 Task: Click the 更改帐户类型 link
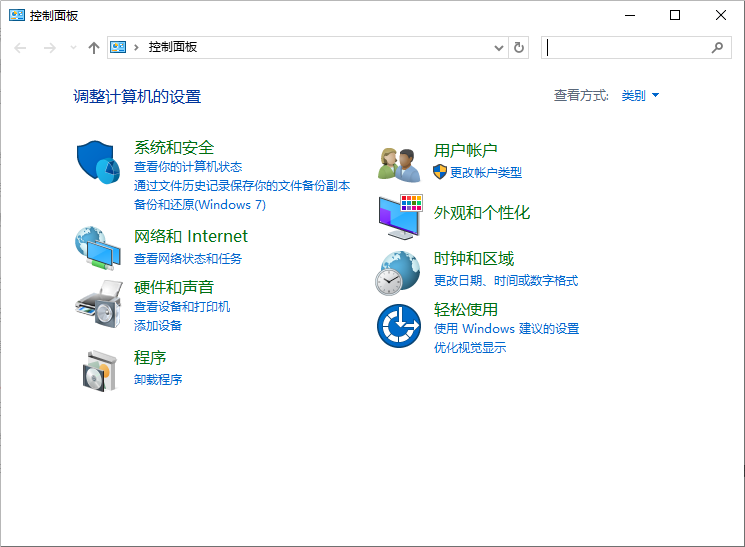485,172
